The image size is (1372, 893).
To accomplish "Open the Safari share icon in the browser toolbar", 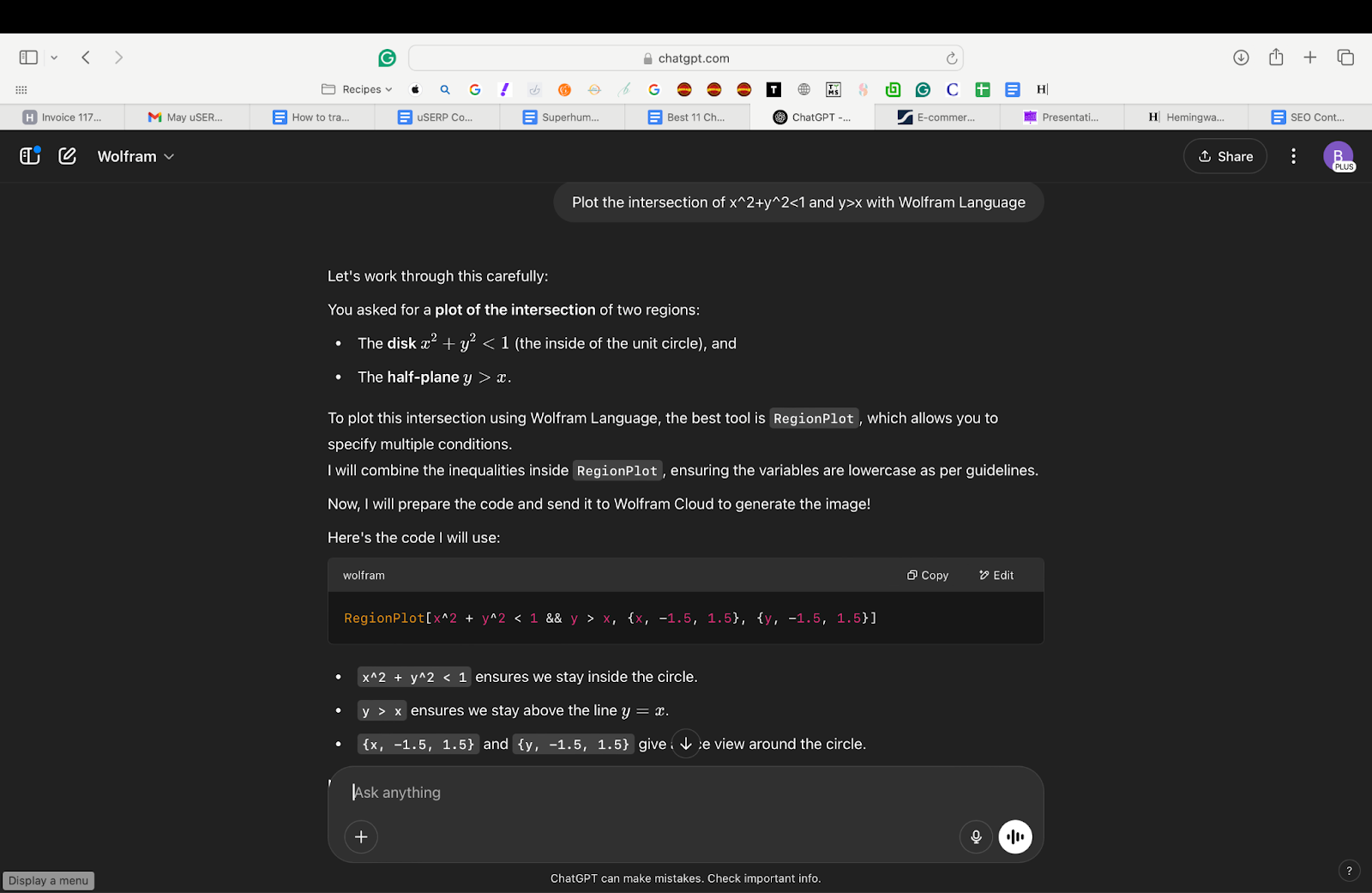I will tap(1276, 57).
